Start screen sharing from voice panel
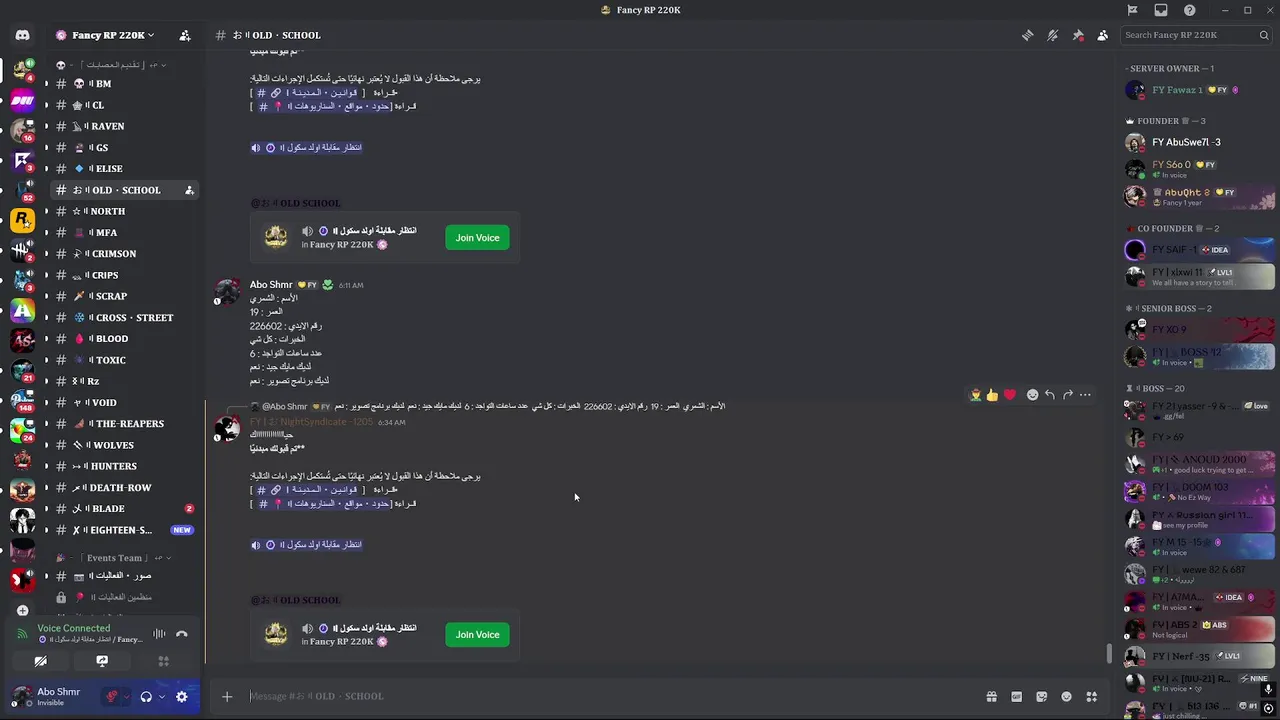 coord(102,661)
